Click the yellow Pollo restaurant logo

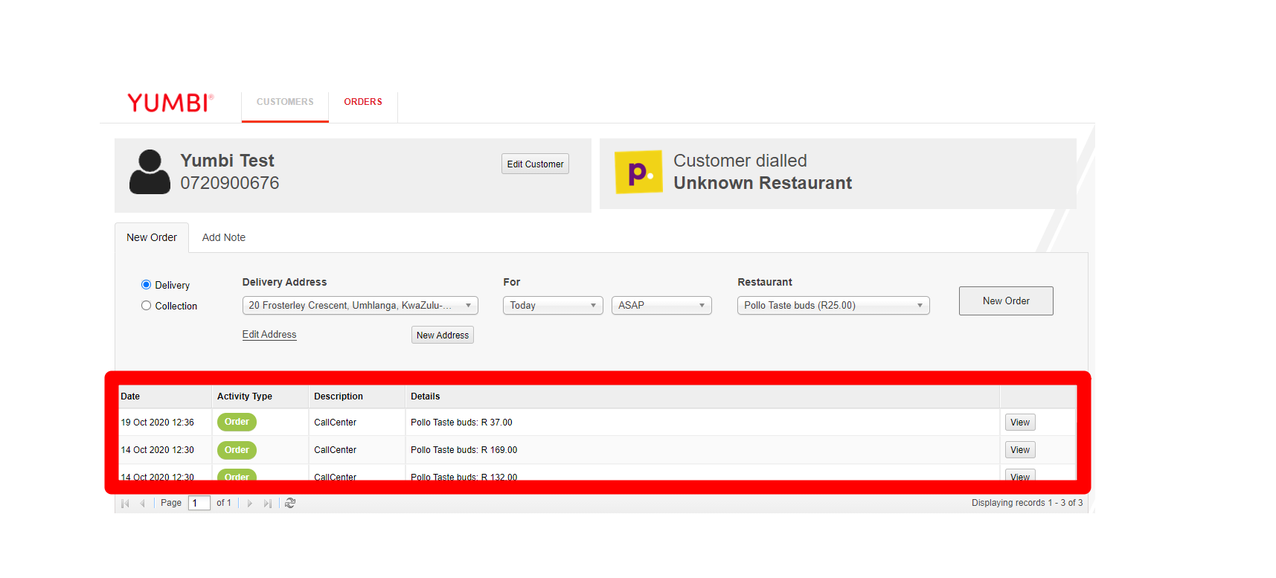[638, 172]
